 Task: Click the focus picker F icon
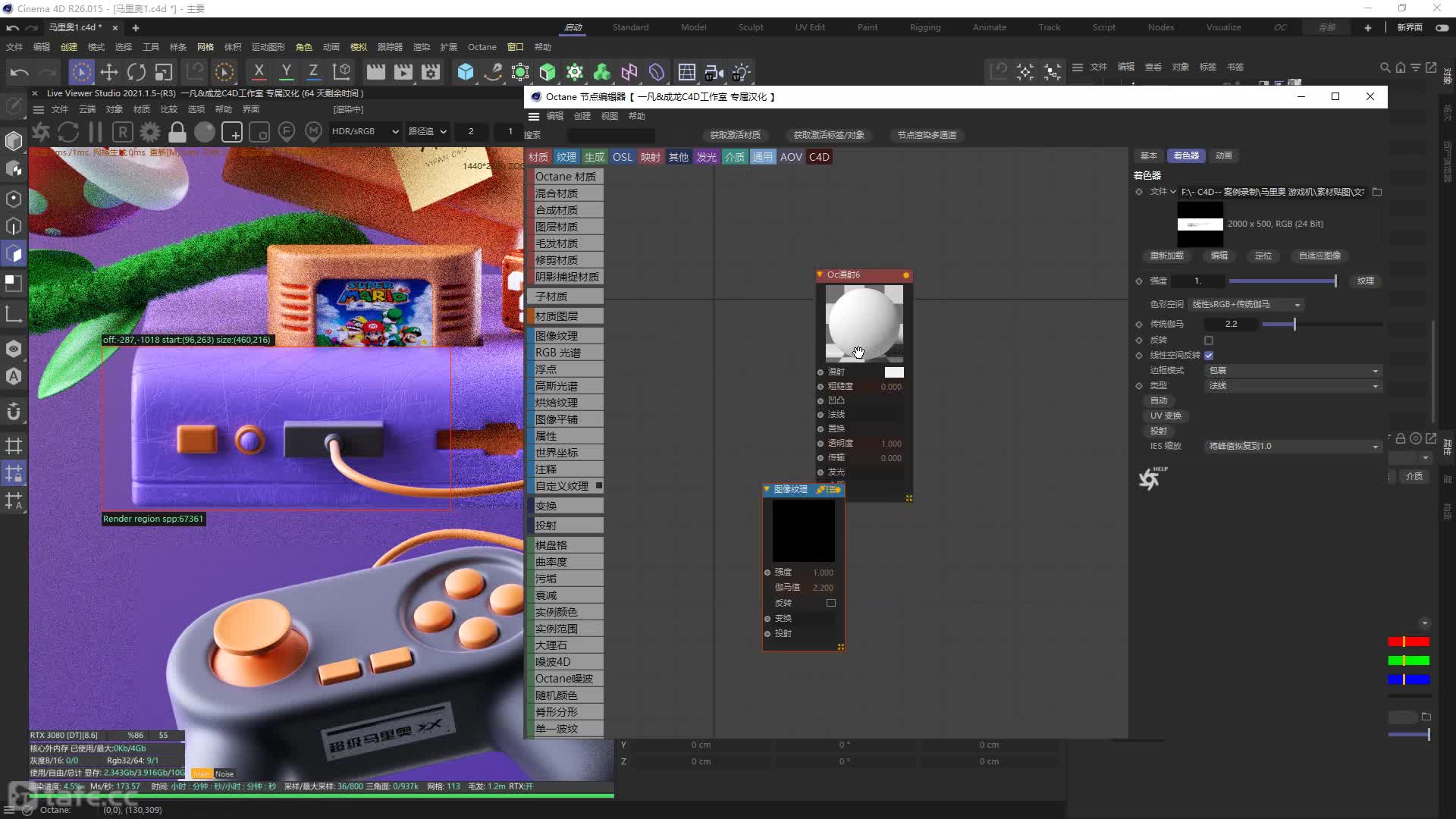pos(287,132)
